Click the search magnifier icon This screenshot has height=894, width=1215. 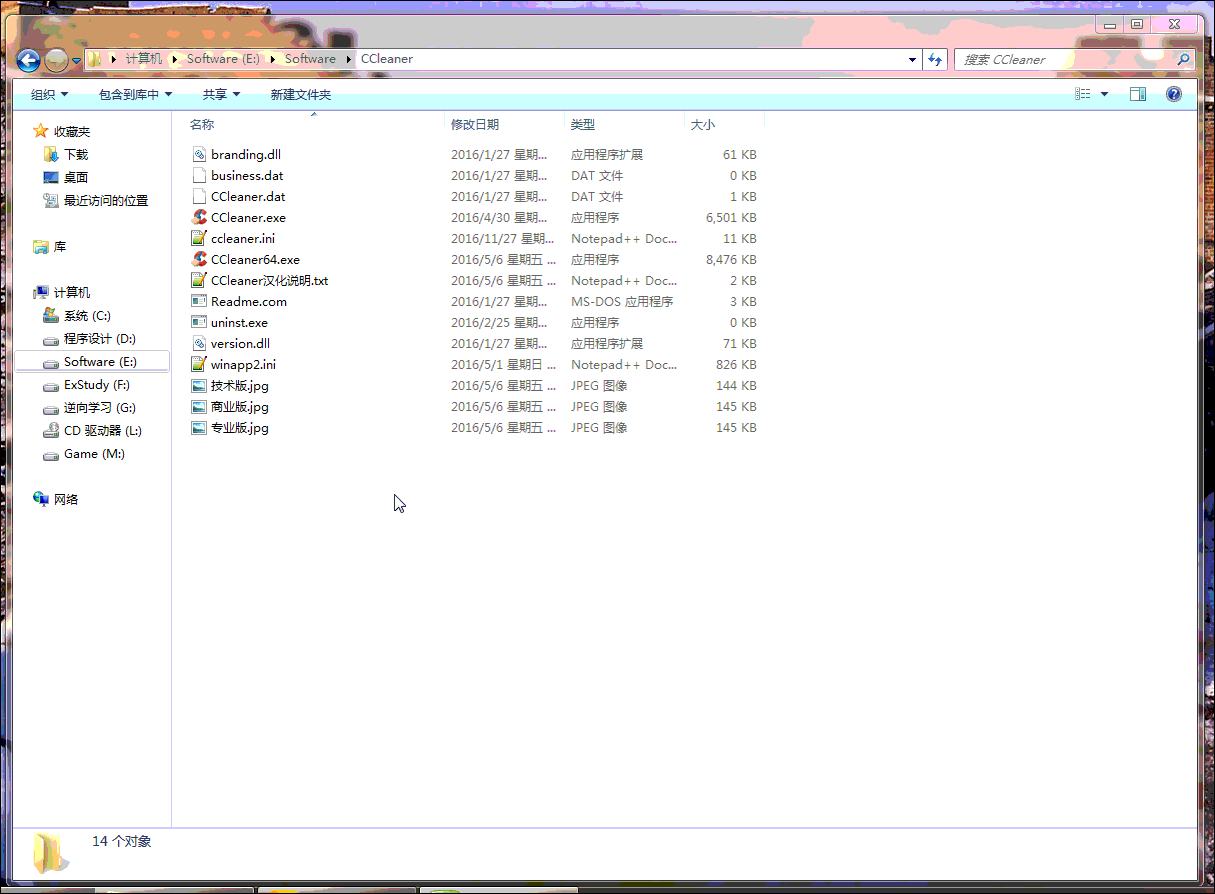pyautogui.click(x=1183, y=59)
